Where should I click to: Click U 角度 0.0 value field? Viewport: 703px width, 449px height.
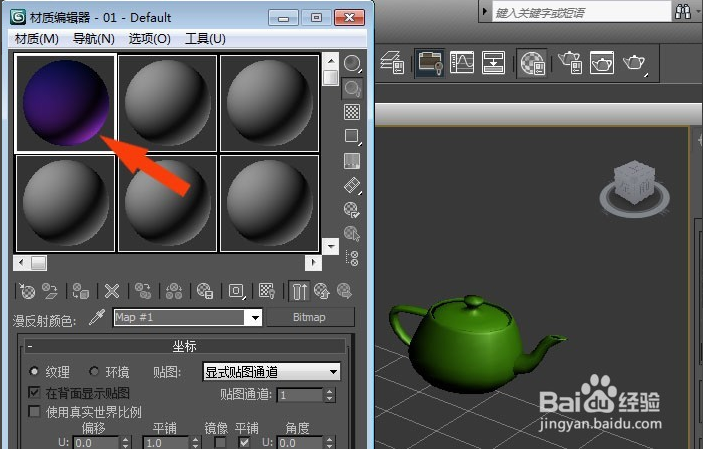coord(299,443)
